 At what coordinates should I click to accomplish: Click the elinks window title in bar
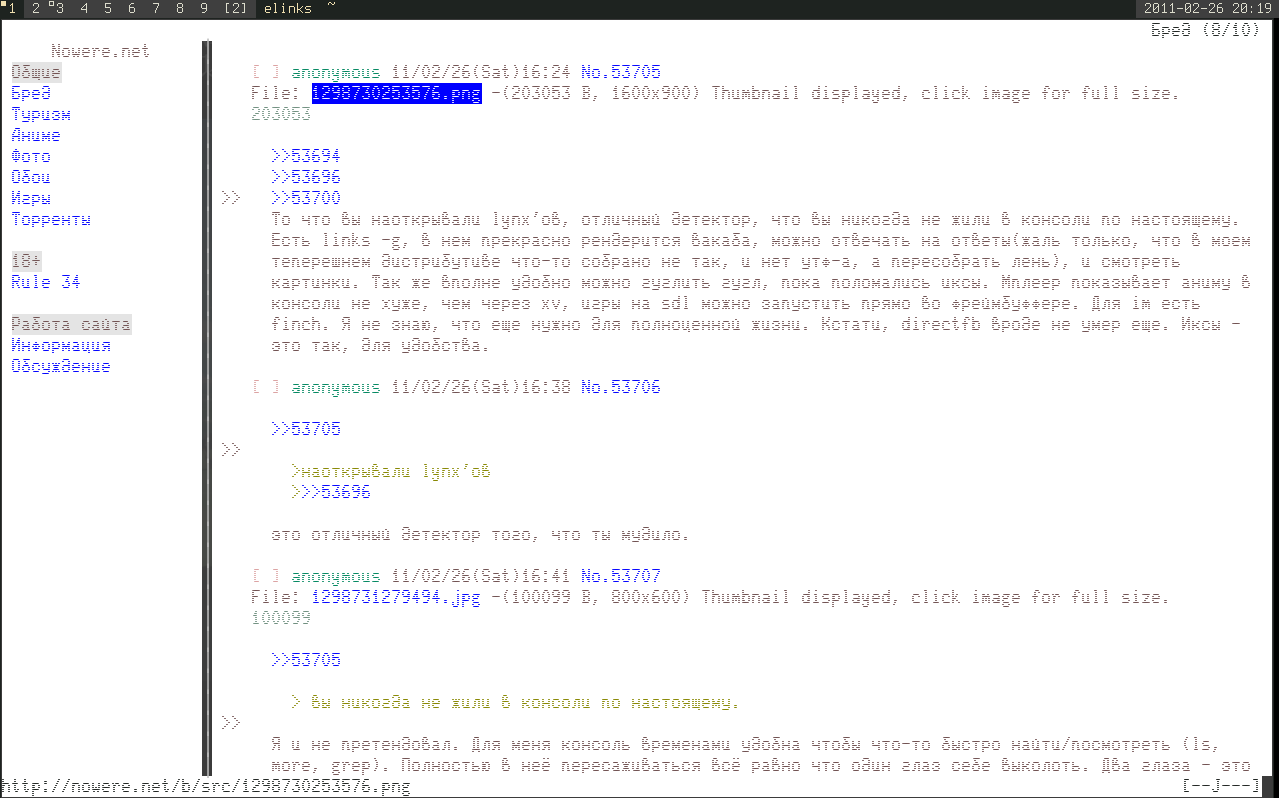tap(286, 8)
